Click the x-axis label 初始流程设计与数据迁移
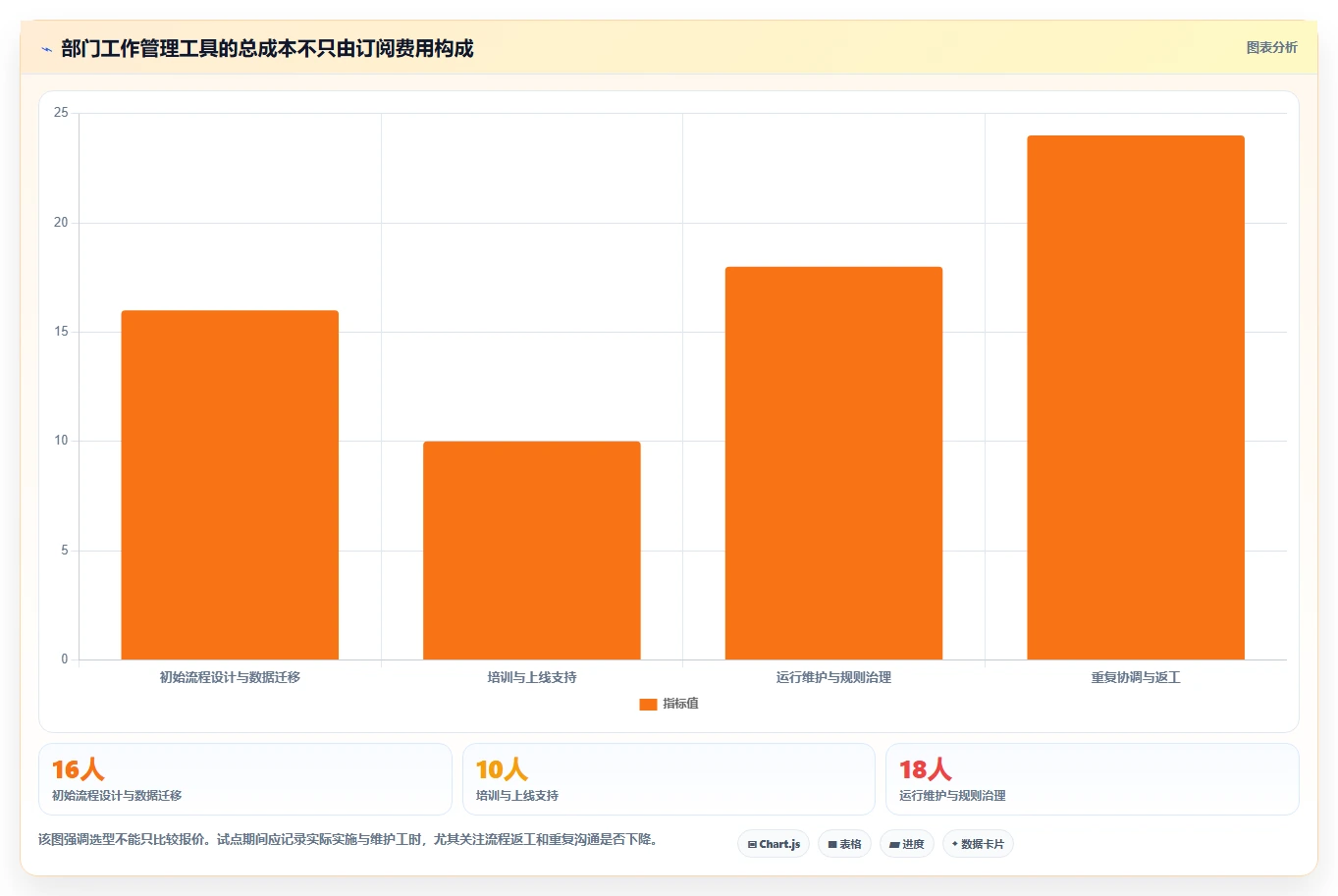This screenshot has width=1338, height=896. click(230, 677)
